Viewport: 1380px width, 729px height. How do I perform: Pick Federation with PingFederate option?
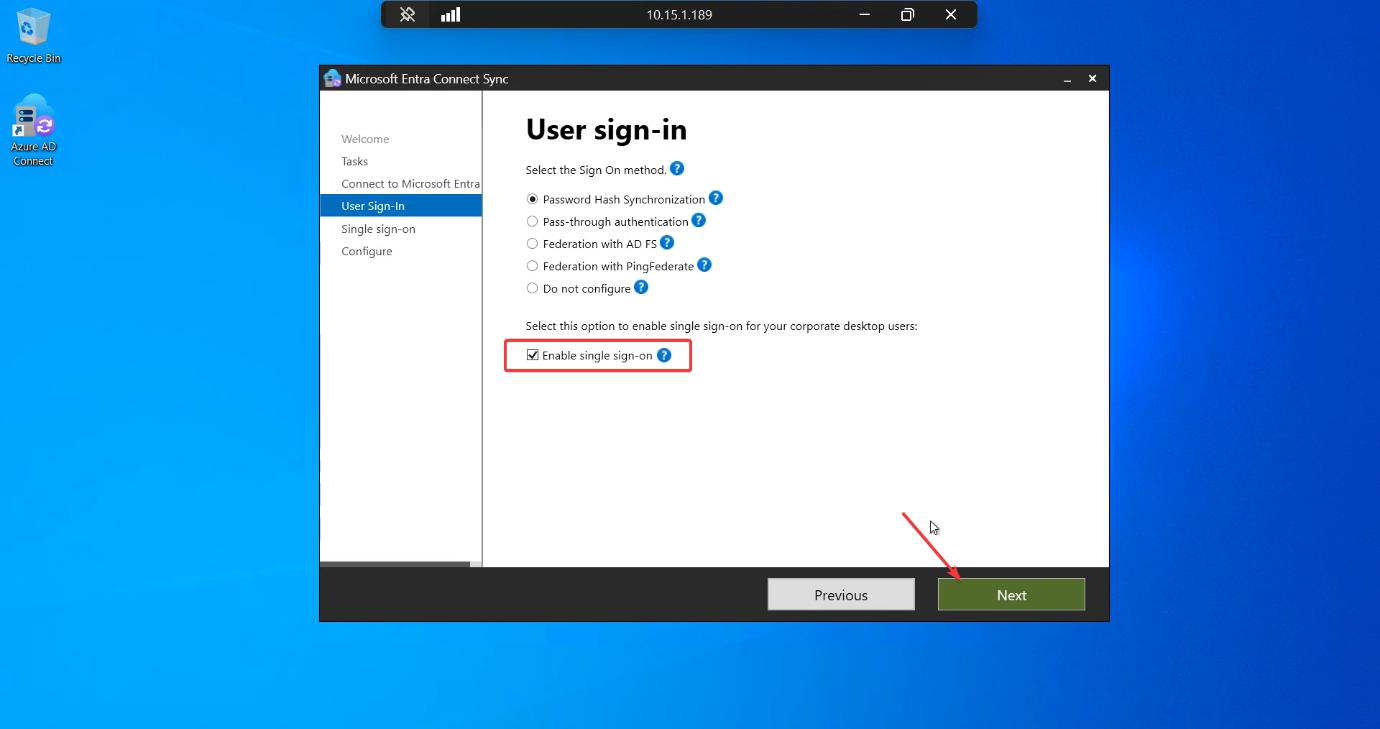[532, 266]
